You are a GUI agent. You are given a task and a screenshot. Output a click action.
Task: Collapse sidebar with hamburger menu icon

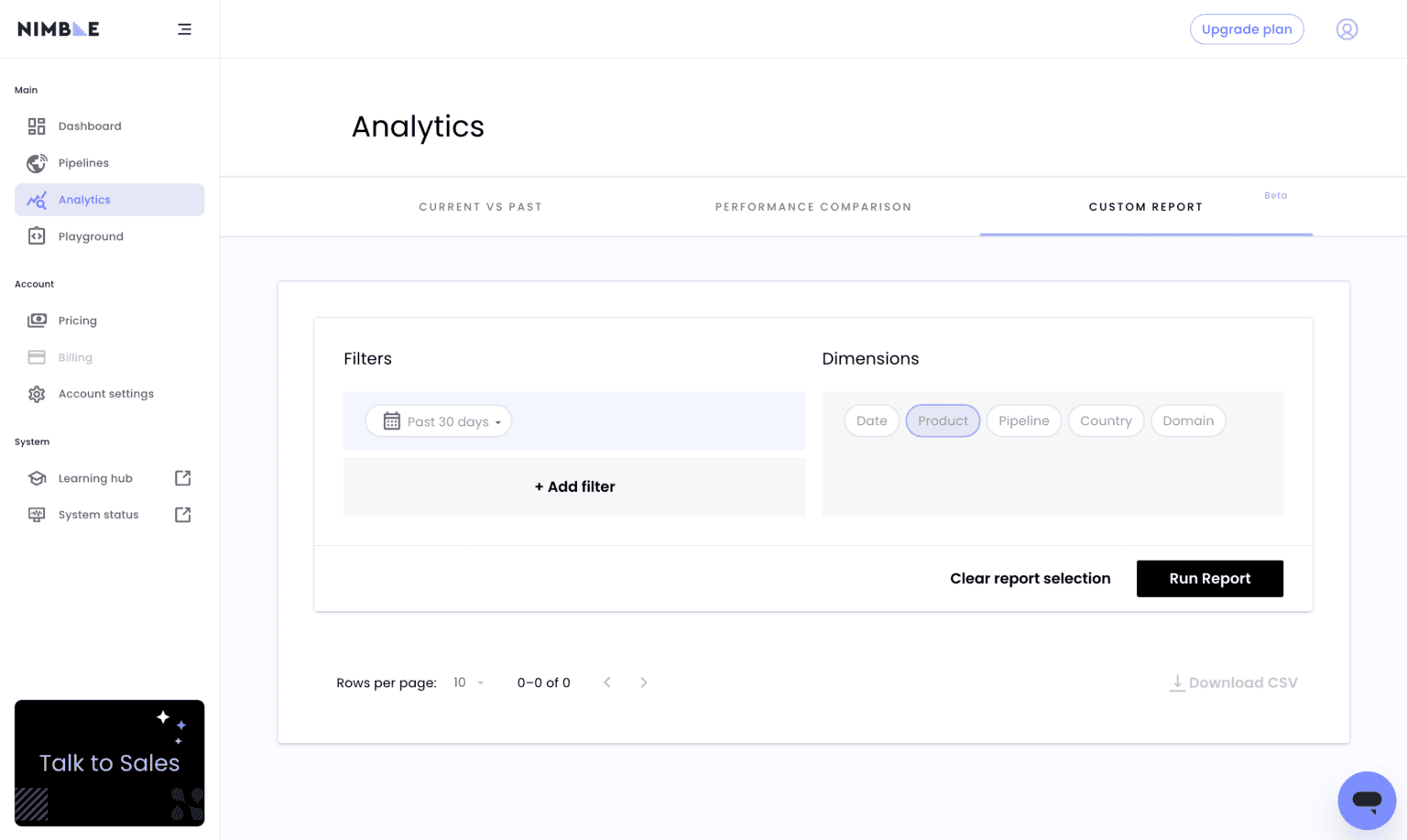[184, 29]
